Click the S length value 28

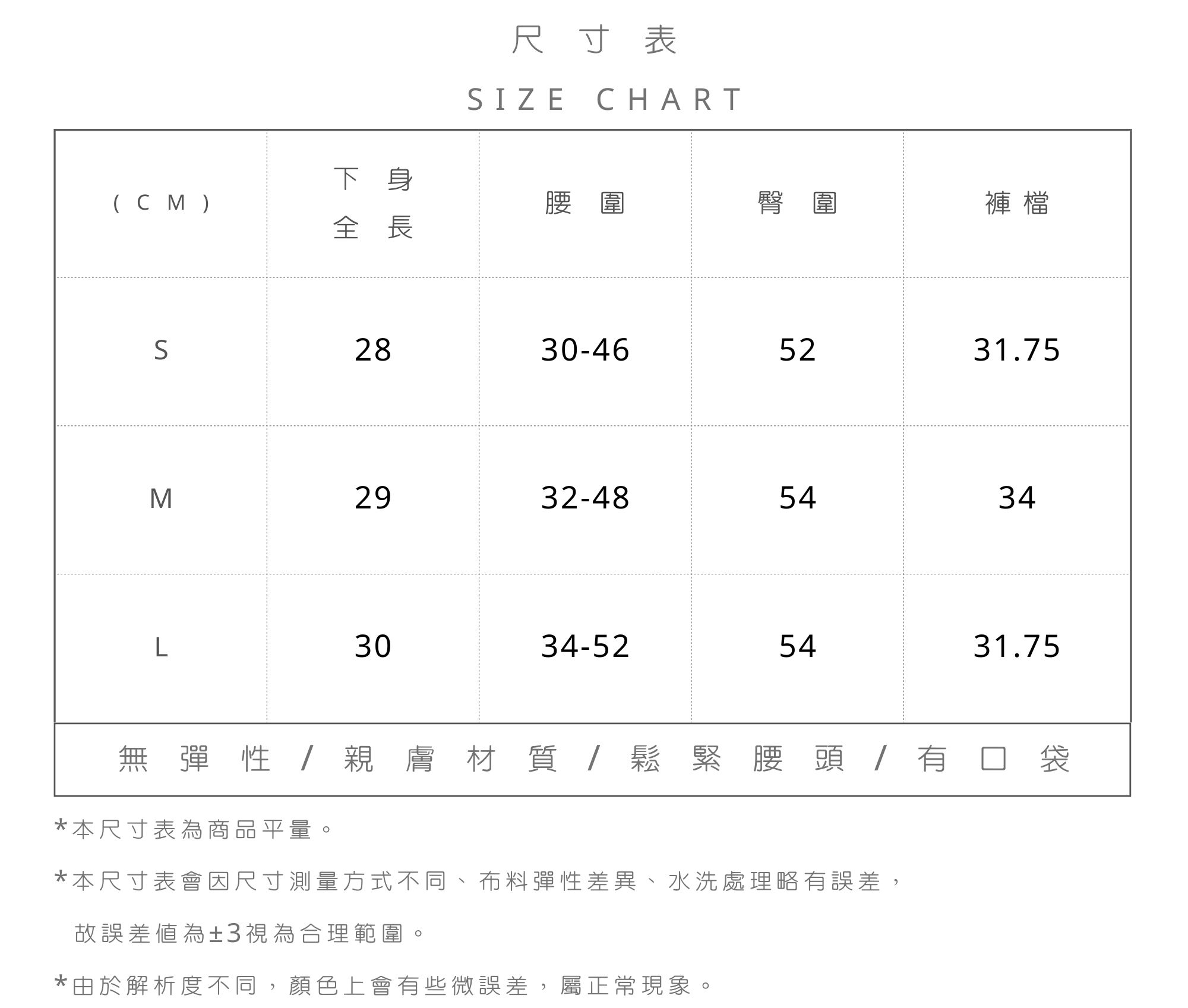[x=373, y=350]
